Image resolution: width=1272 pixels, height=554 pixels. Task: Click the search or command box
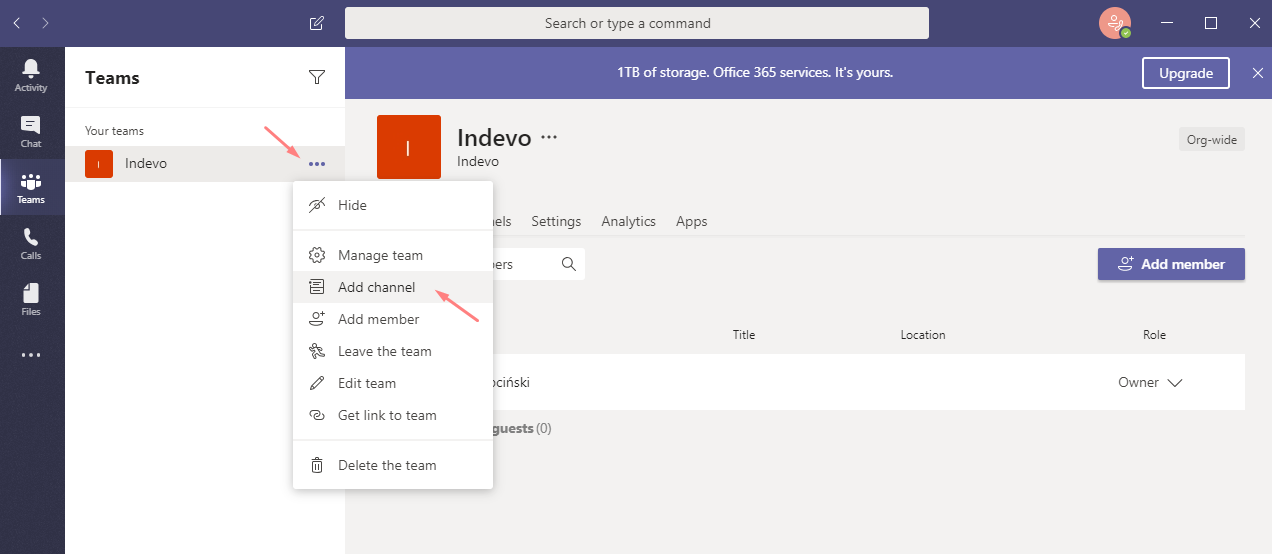coord(636,23)
